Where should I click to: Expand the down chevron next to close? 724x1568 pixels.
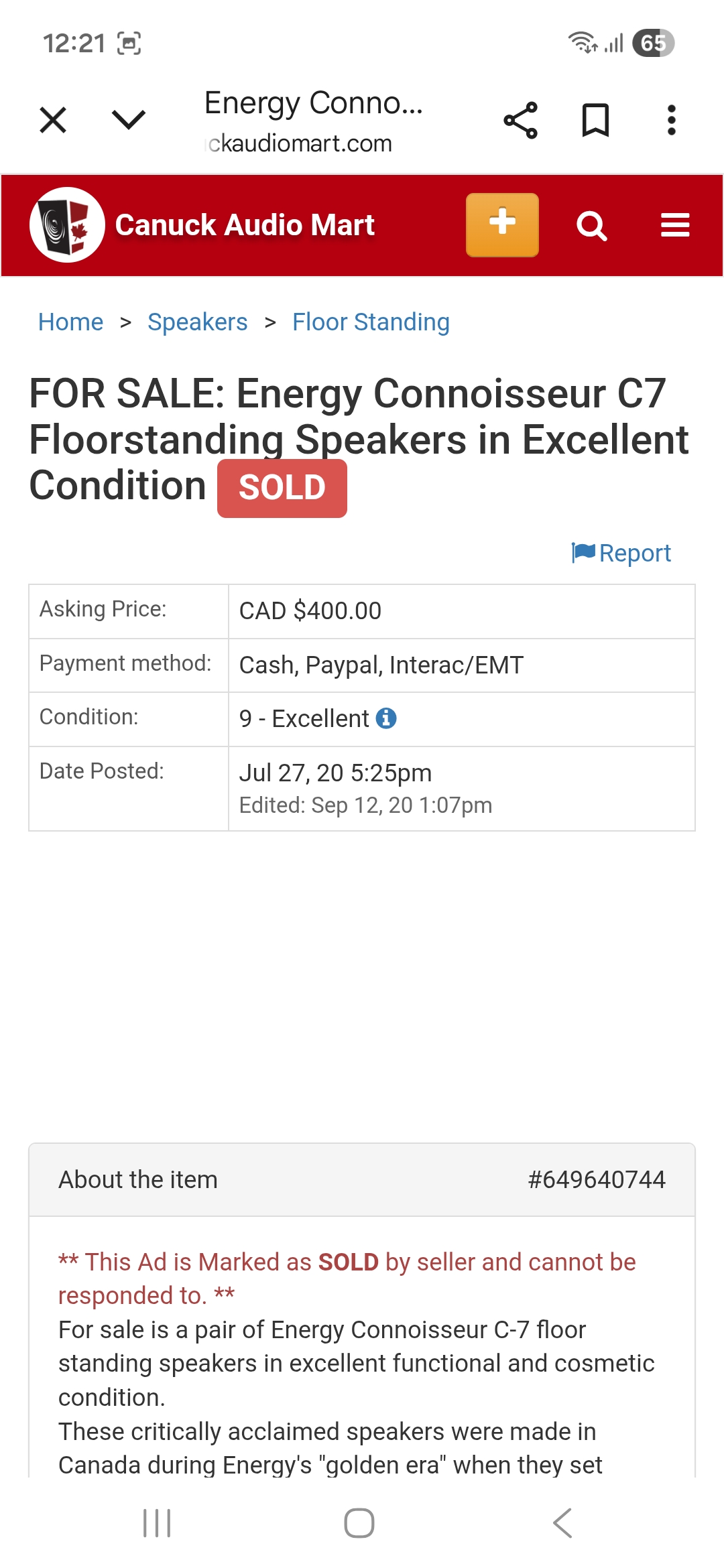tap(128, 121)
